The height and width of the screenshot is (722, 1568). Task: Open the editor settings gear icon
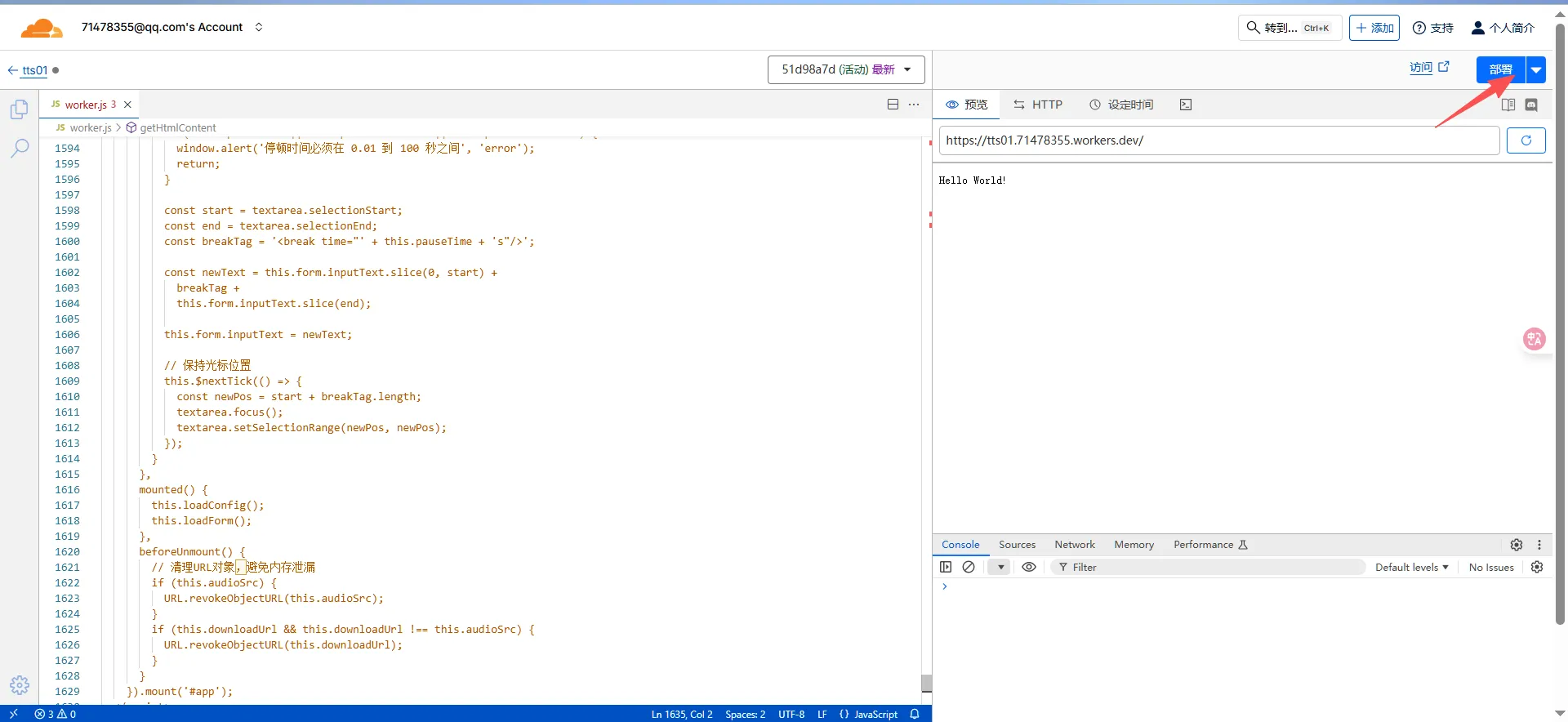(x=20, y=684)
